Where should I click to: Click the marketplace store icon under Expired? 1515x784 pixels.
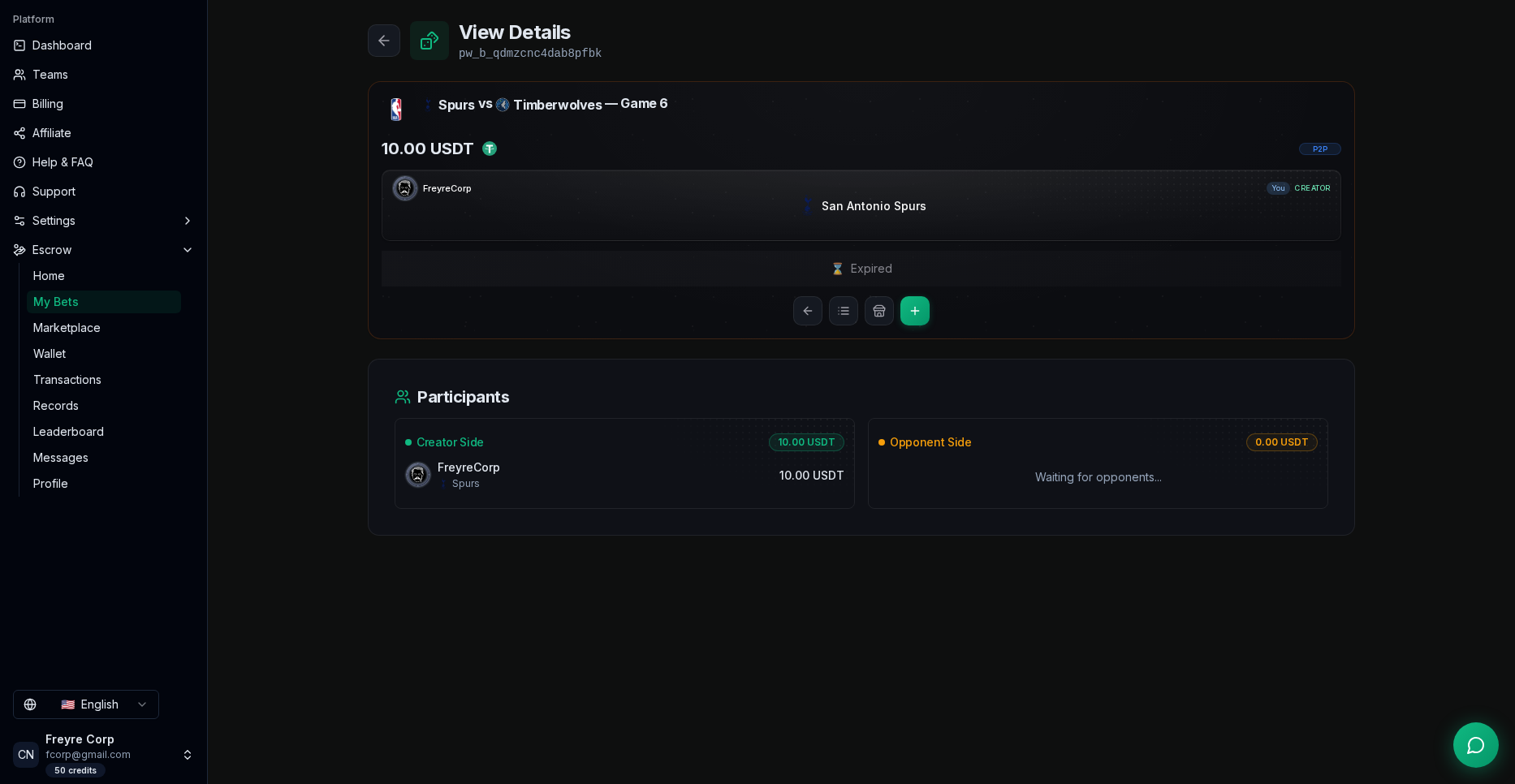879,311
